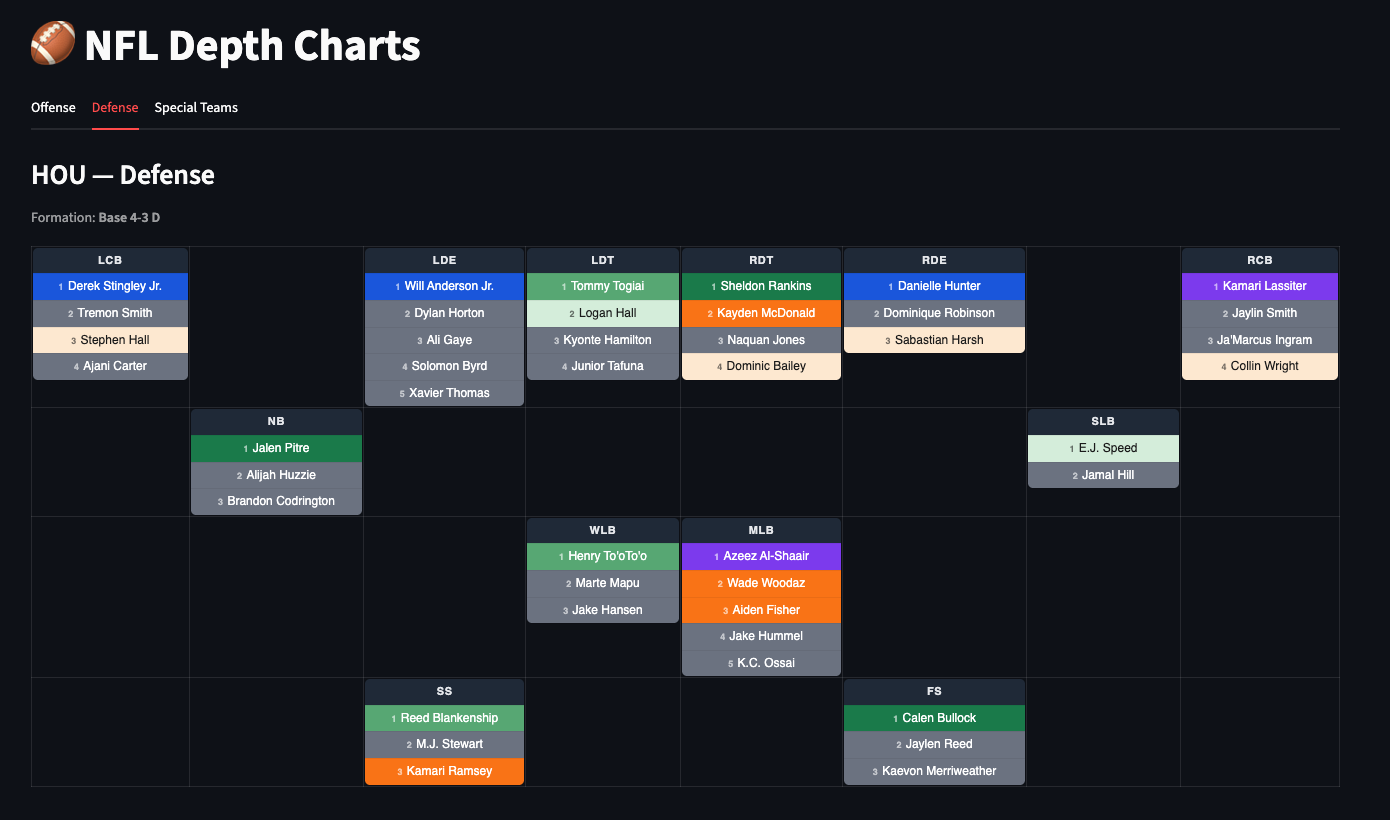The height and width of the screenshot is (820, 1390).
Task: Click Dylan Horton player row
Action: tap(444, 313)
